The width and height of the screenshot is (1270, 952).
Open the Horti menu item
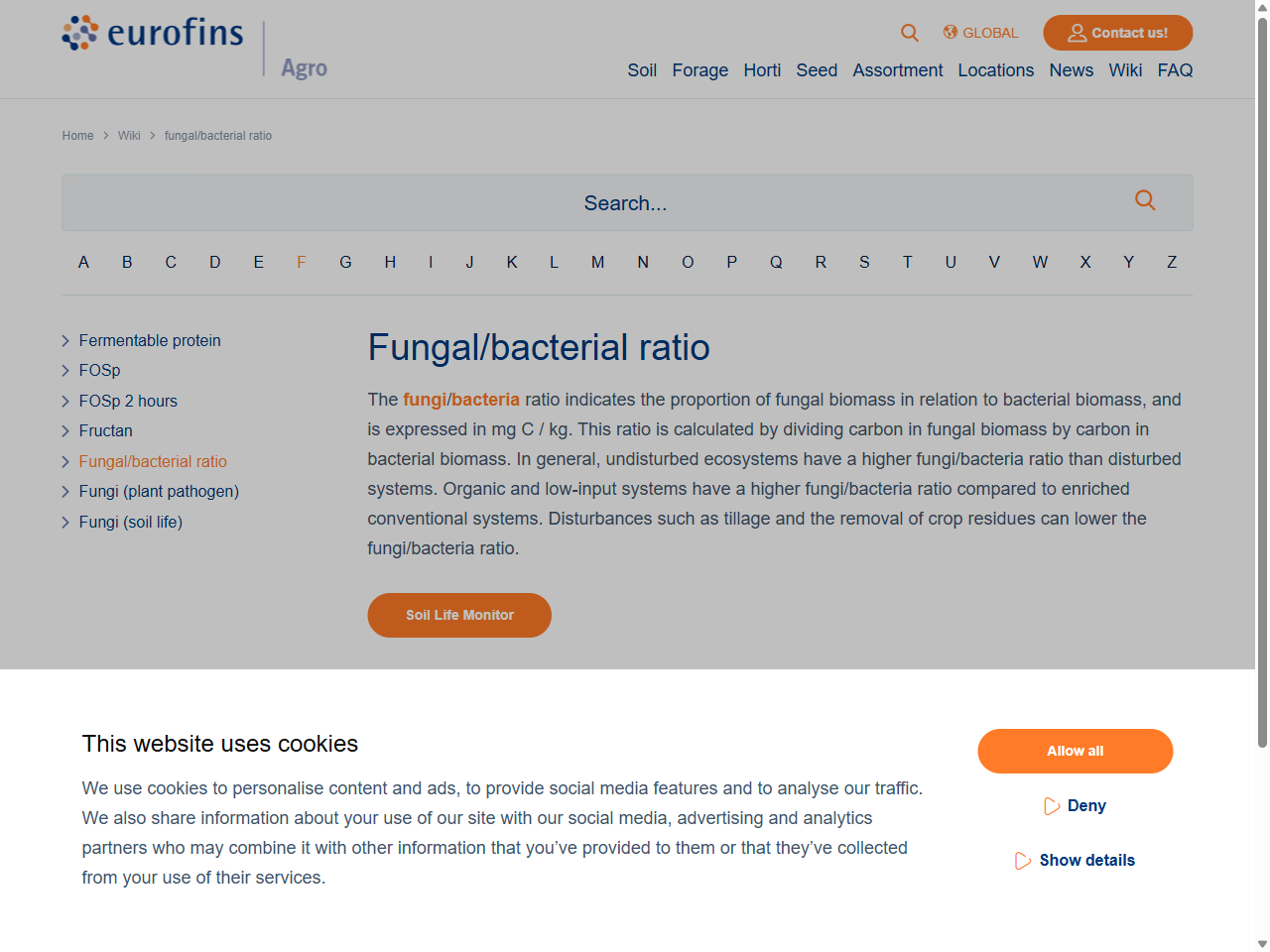[762, 70]
